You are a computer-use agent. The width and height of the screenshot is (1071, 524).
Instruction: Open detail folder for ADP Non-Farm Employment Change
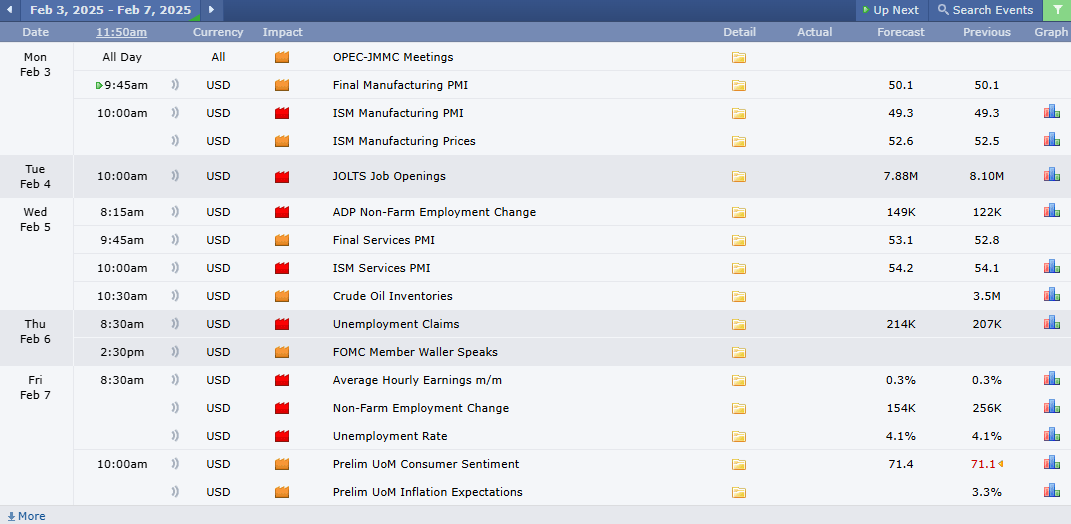click(x=738, y=212)
